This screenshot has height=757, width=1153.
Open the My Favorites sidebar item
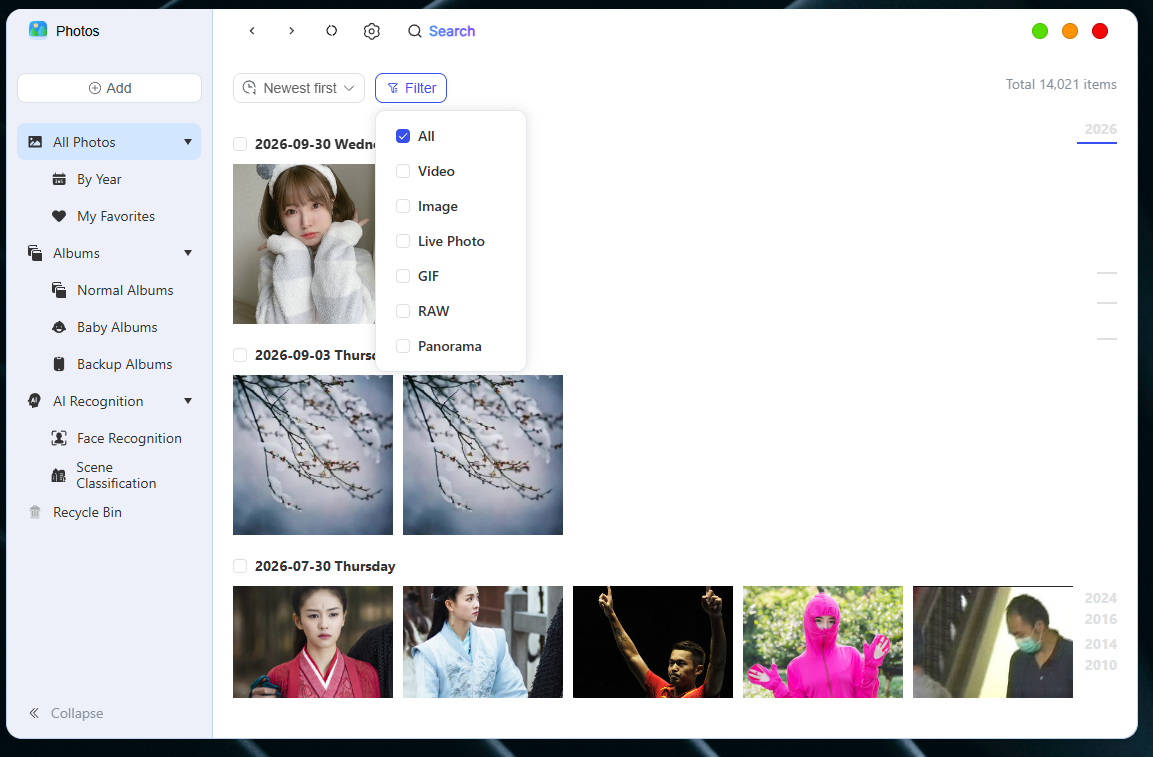coord(109,216)
